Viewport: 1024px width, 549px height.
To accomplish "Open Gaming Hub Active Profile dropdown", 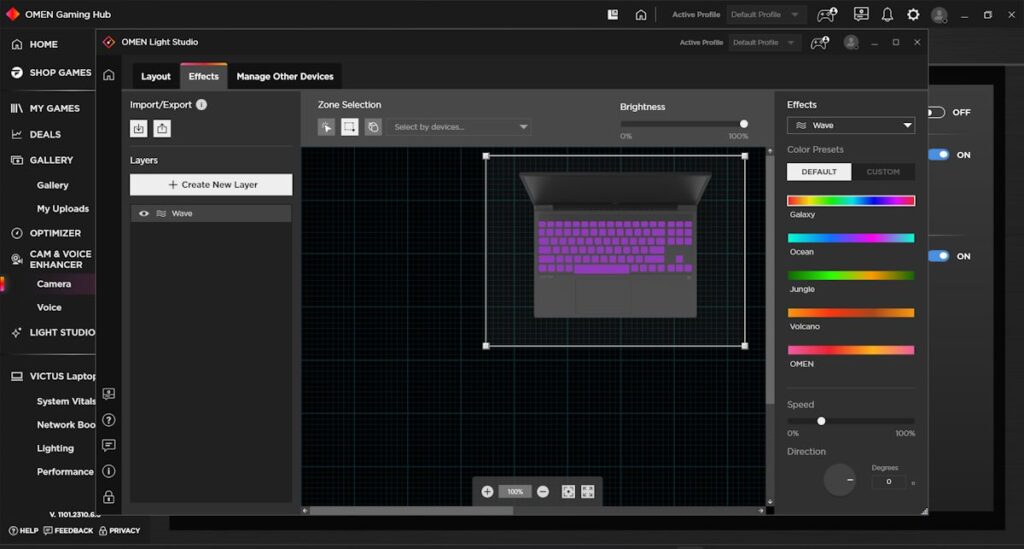I will [765, 14].
